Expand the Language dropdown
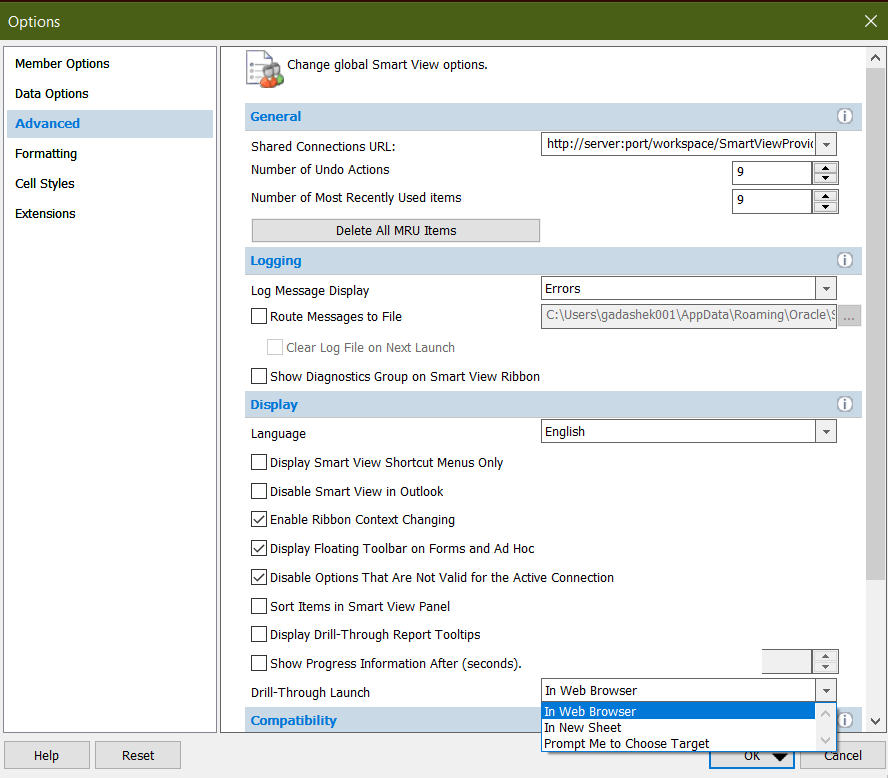Image resolution: width=888 pixels, height=778 pixels. click(826, 432)
